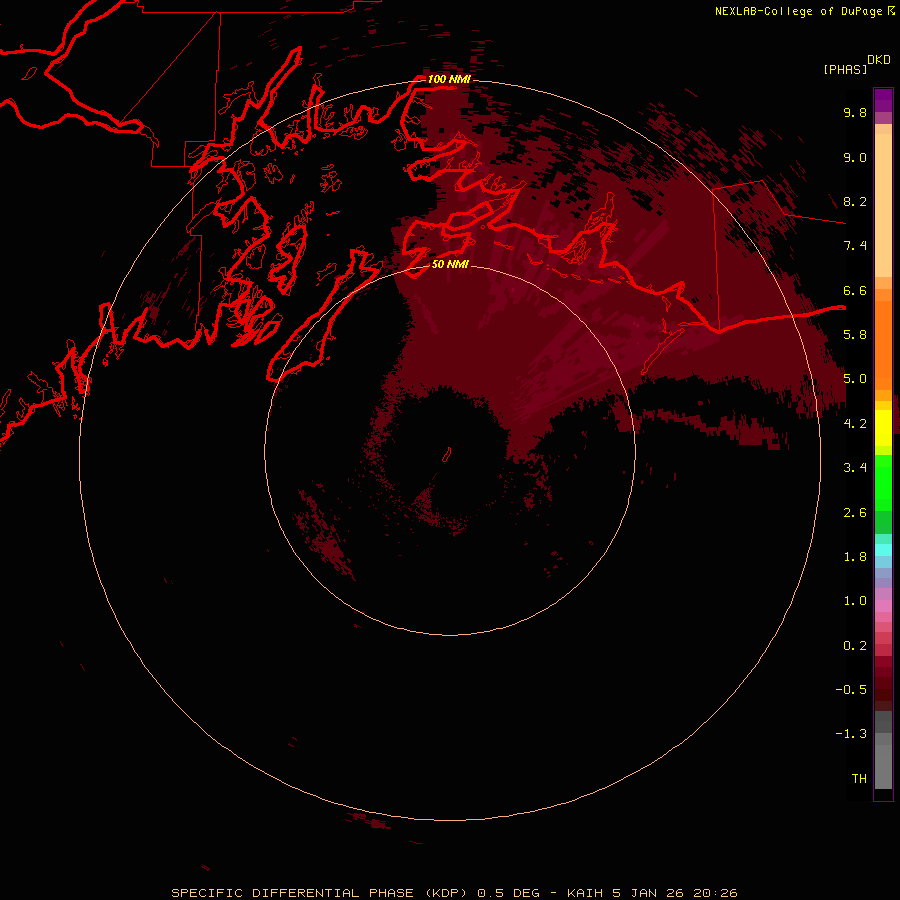Click the -0.5 legend value
900x900 pixels.
point(851,690)
